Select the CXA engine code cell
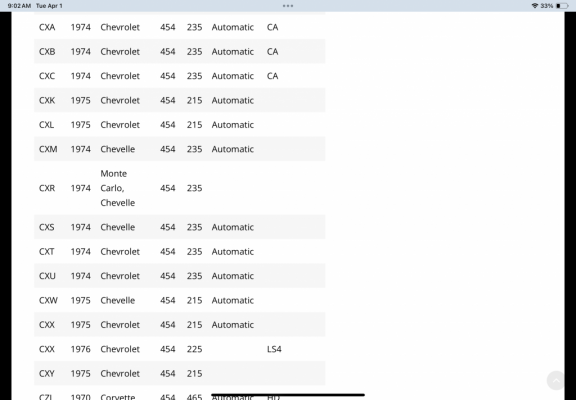 pos(47,27)
